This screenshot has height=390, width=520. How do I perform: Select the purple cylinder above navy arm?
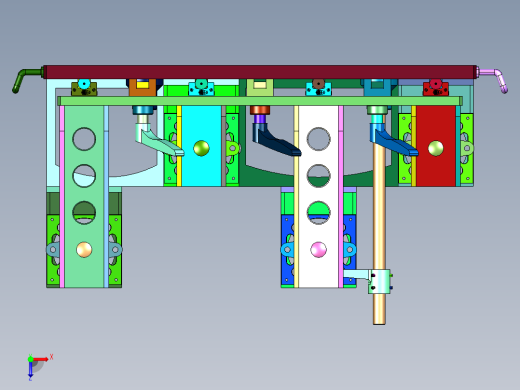pyautogui.click(x=260, y=119)
